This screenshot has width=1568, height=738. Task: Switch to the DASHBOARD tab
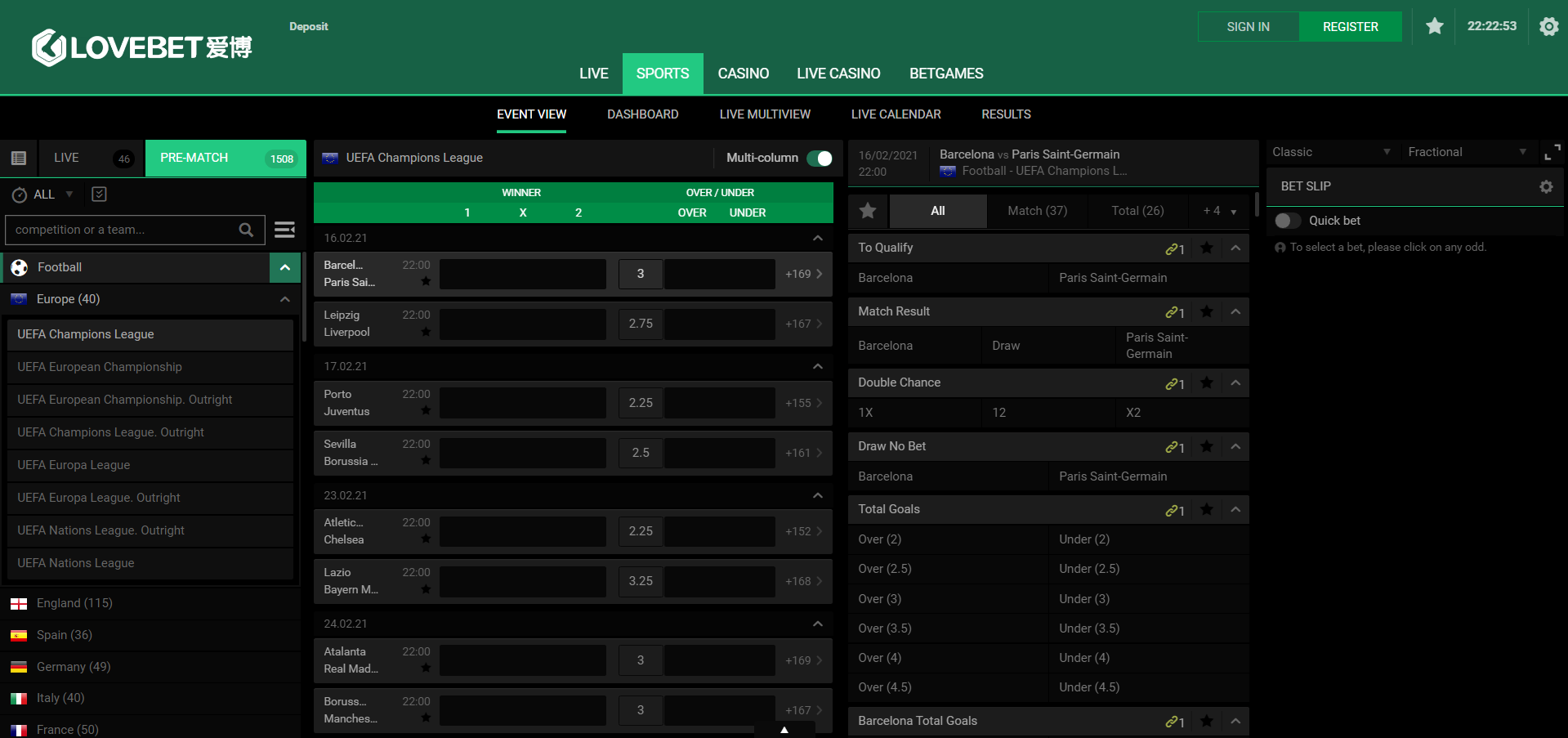coord(643,114)
